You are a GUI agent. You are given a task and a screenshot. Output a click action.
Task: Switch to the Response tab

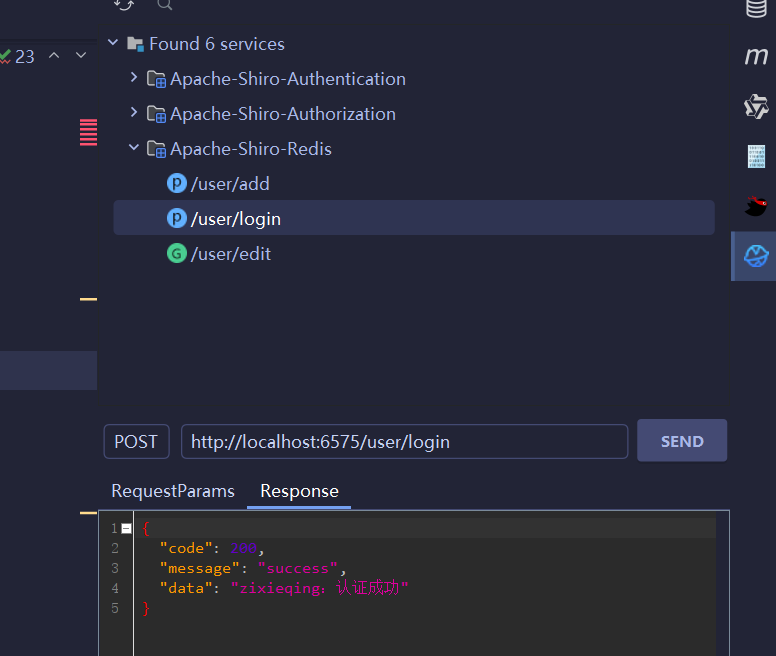tap(299, 491)
